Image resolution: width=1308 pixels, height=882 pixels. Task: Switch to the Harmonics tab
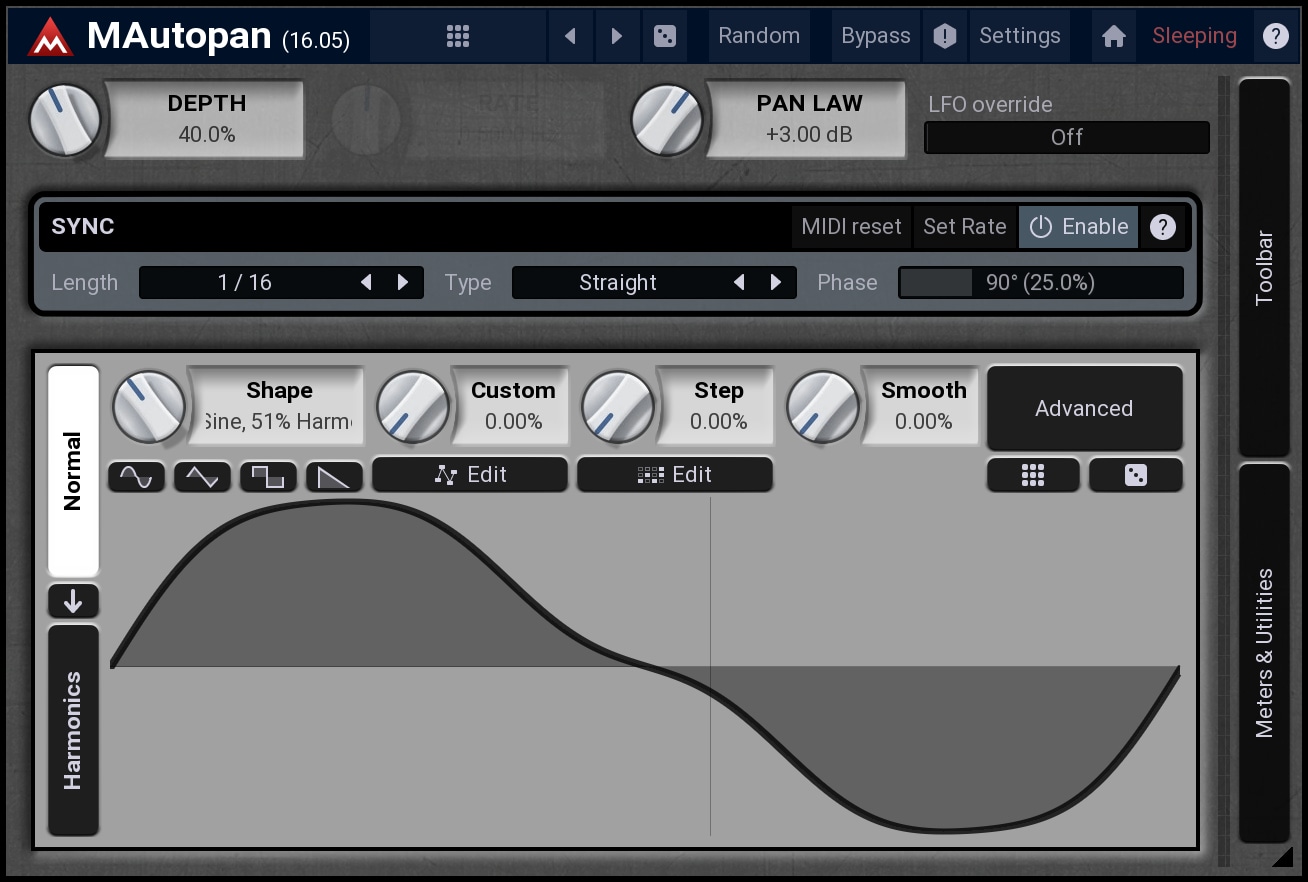[x=73, y=730]
